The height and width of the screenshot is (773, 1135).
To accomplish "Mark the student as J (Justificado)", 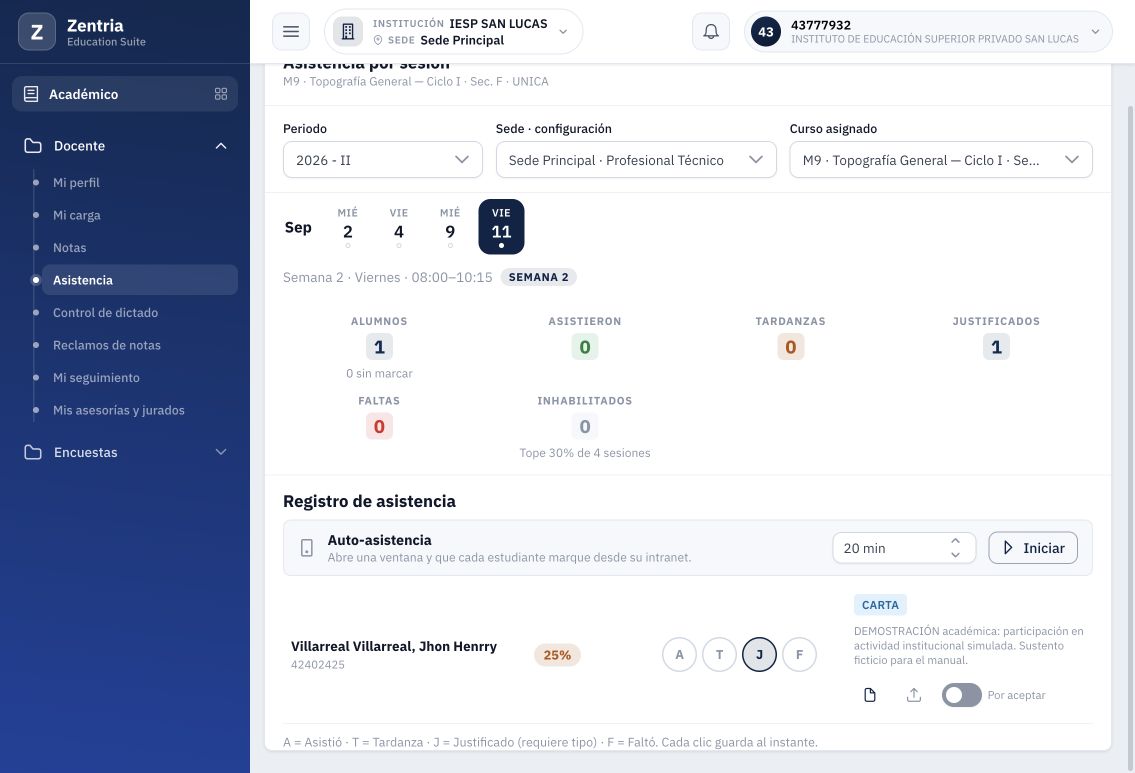I will pos(759,654).
